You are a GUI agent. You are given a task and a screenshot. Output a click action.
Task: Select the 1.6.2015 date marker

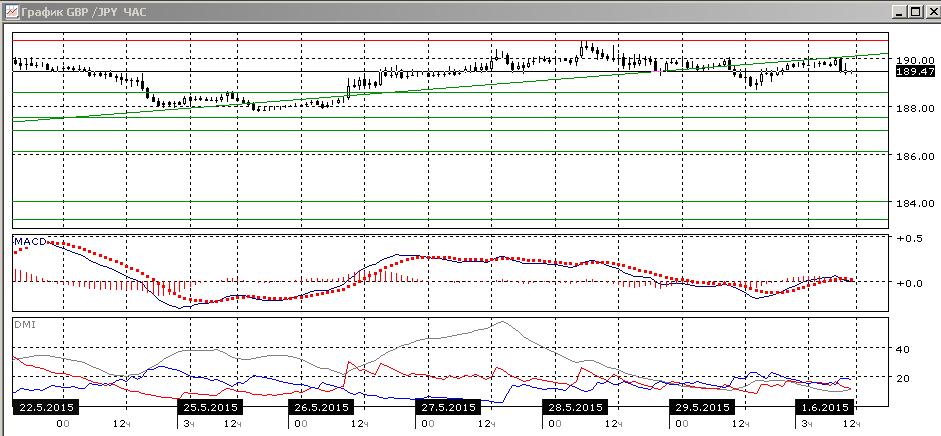click(825, 407)
